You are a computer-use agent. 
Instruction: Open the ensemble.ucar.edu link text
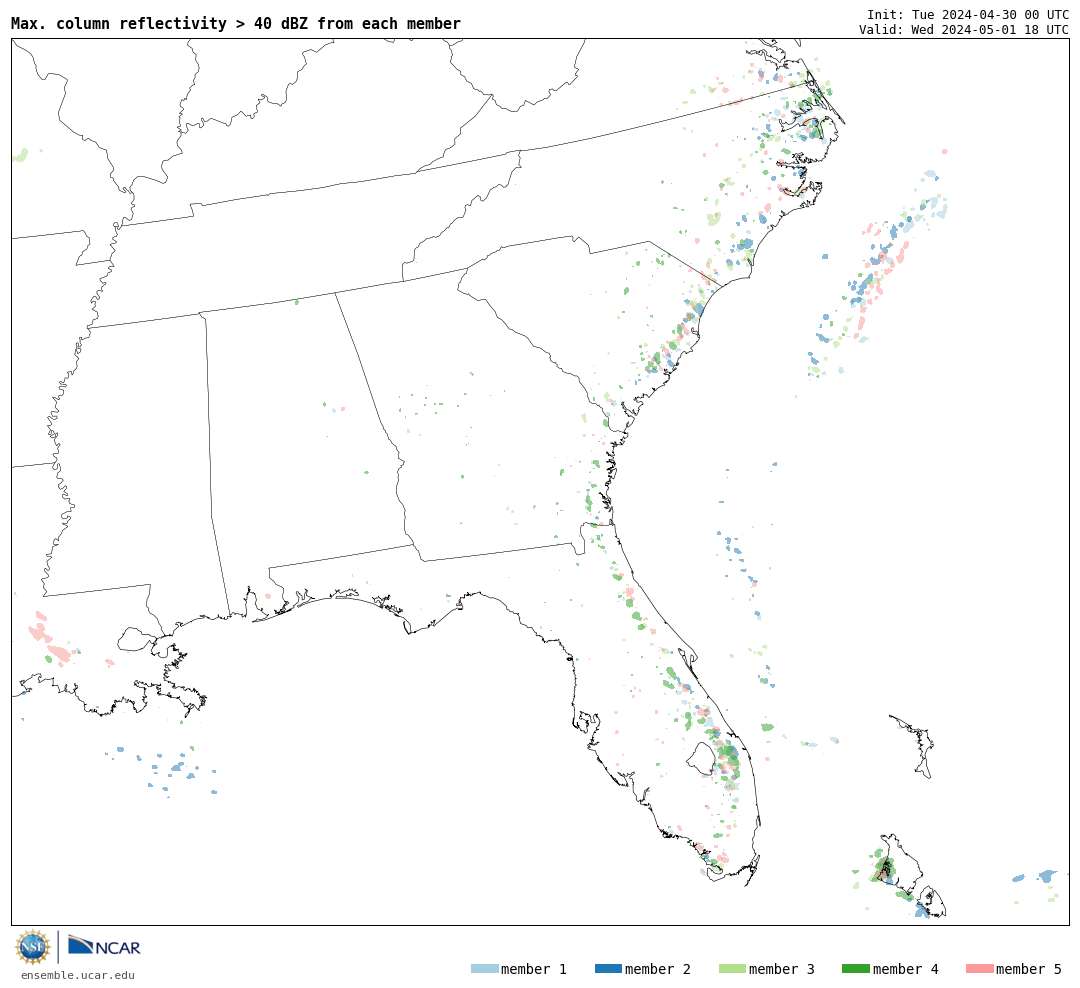point(78,975)
